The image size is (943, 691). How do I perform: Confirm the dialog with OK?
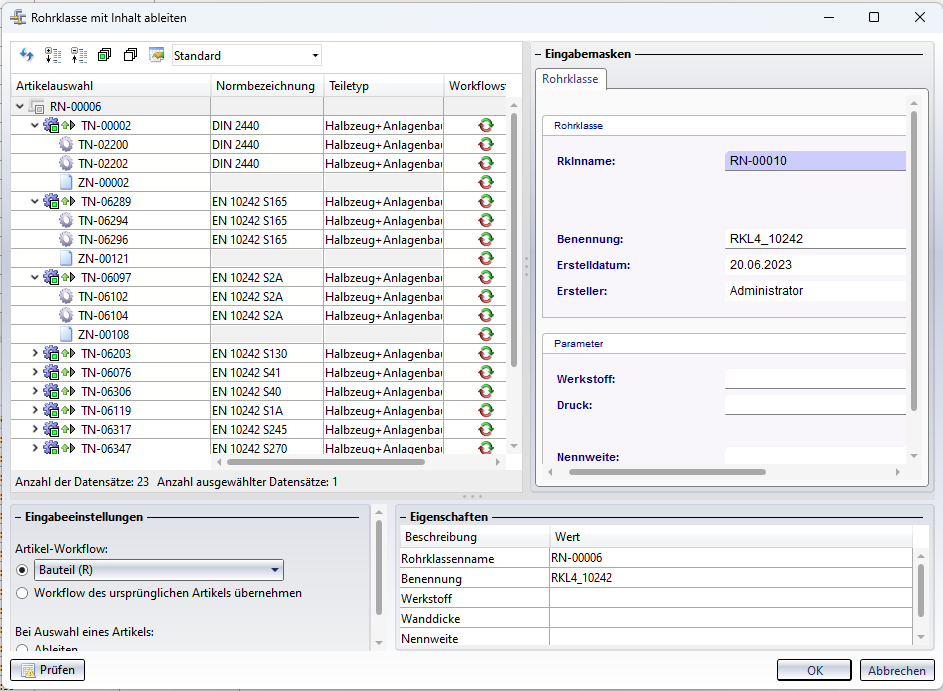pyautogui.click(x=814, y=671)
